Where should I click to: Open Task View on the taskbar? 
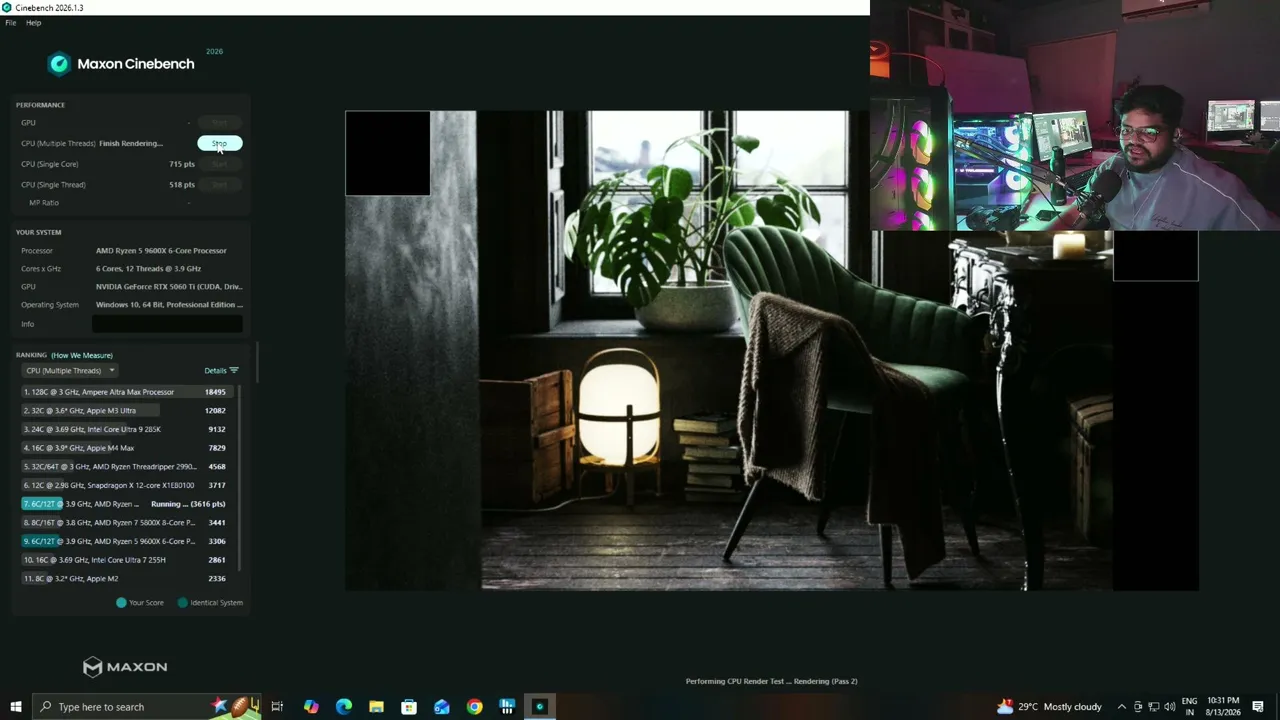pos(277,707)
